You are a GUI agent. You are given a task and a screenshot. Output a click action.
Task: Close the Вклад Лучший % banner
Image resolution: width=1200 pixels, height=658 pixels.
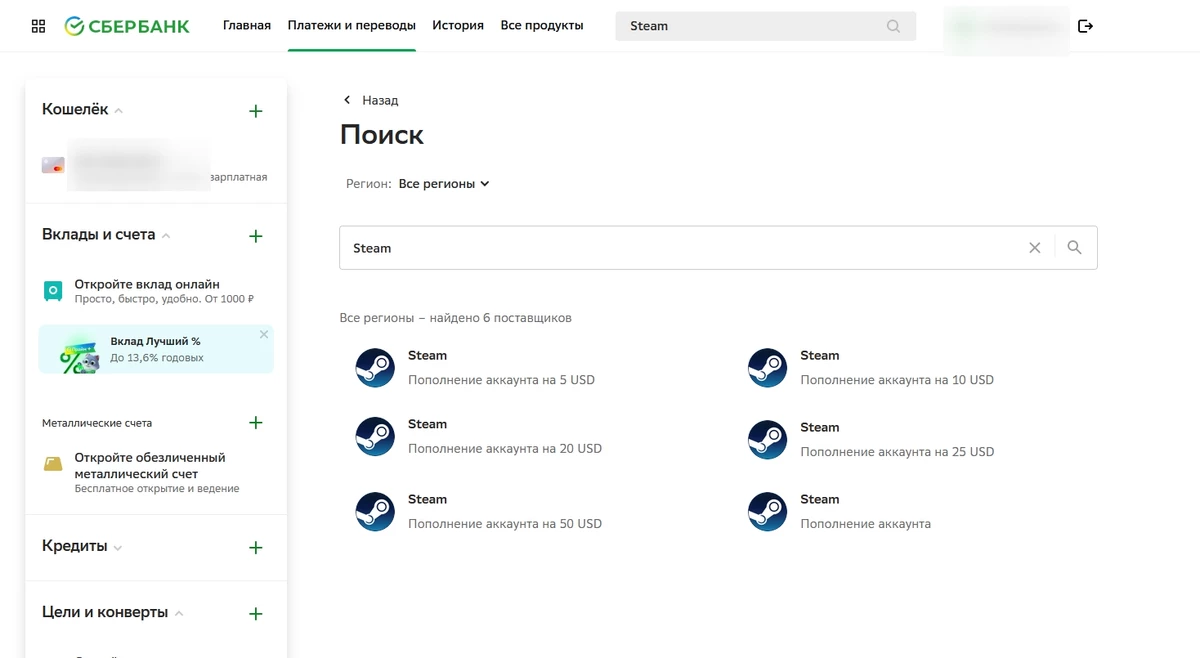(x=264, y=335)
